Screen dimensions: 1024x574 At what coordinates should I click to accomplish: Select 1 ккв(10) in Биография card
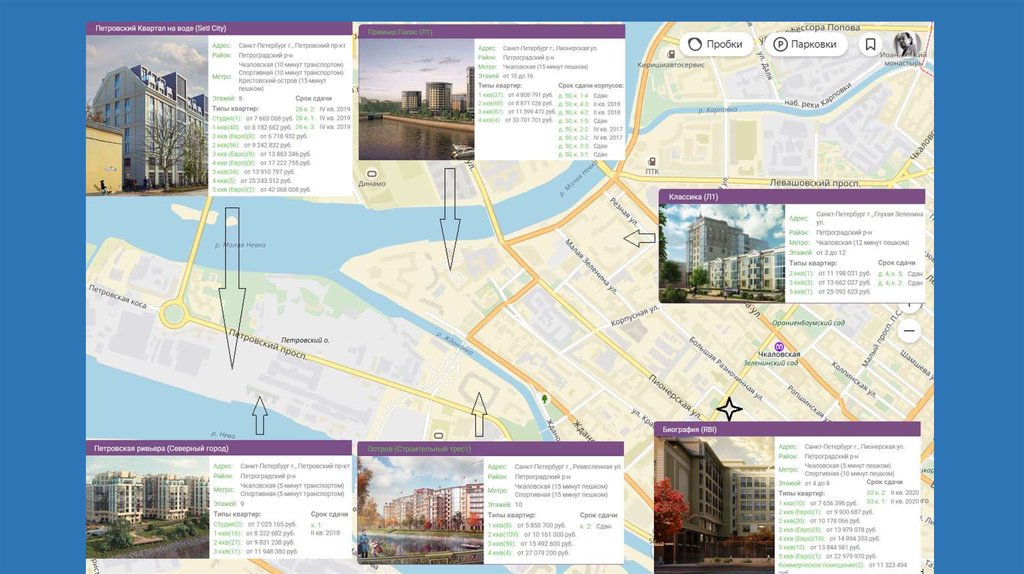pyautogui.click(x=792, y=503)
